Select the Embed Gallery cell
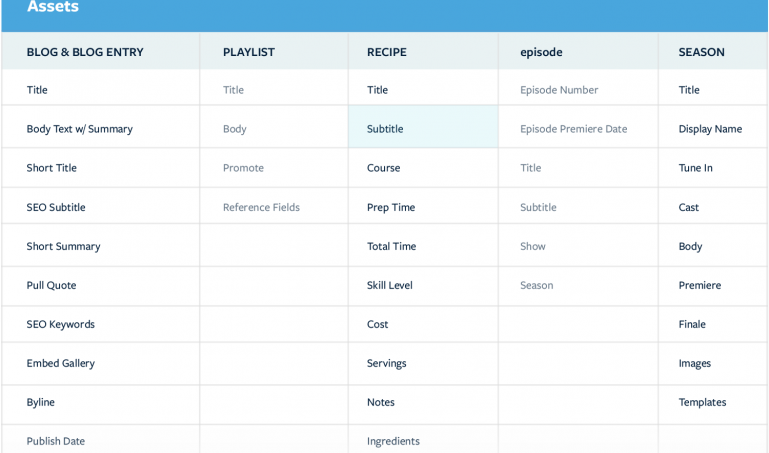This screenshot has width=769, height=453. 101,363
